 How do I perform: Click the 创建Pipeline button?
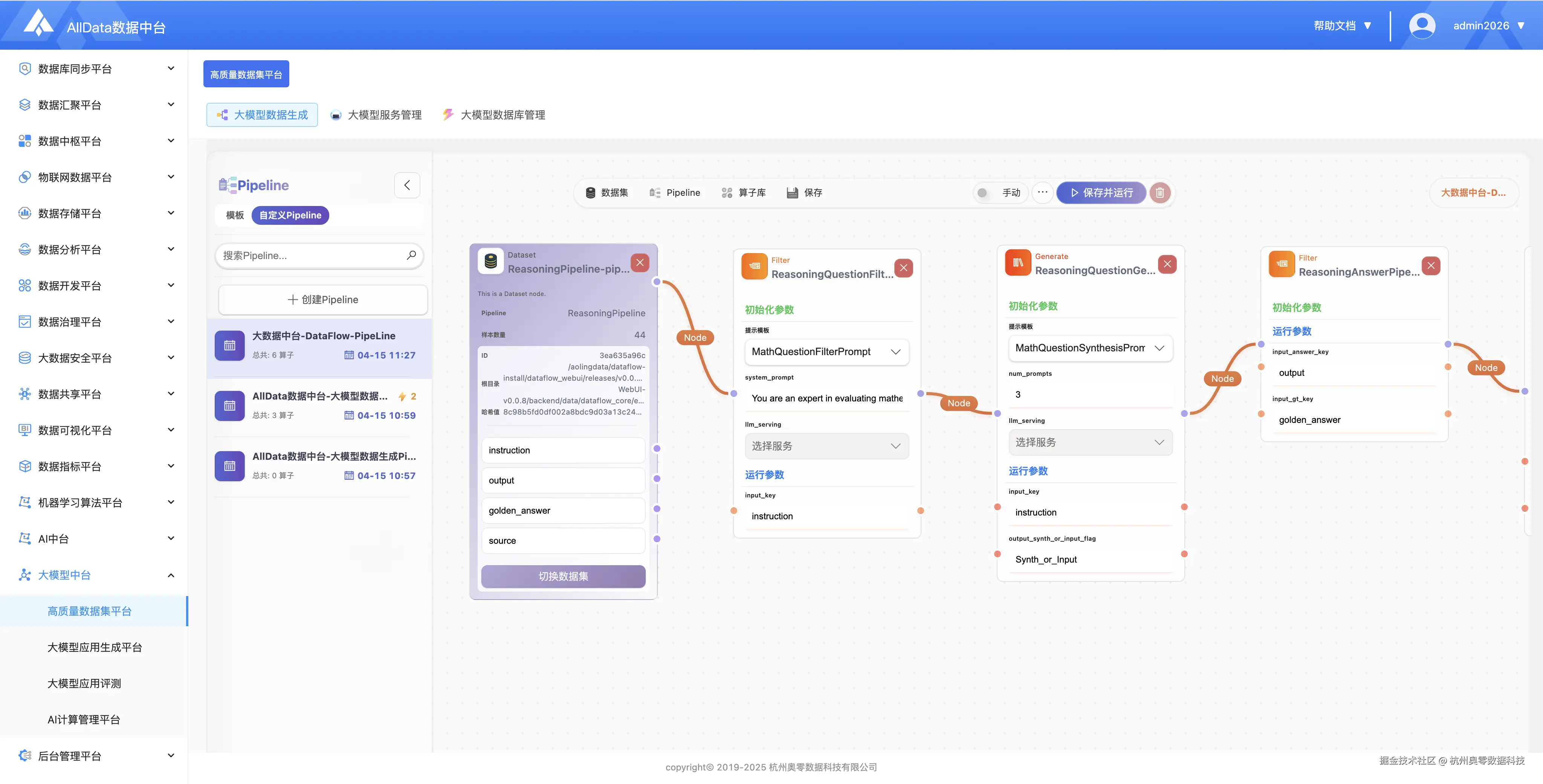coord(323,299)
